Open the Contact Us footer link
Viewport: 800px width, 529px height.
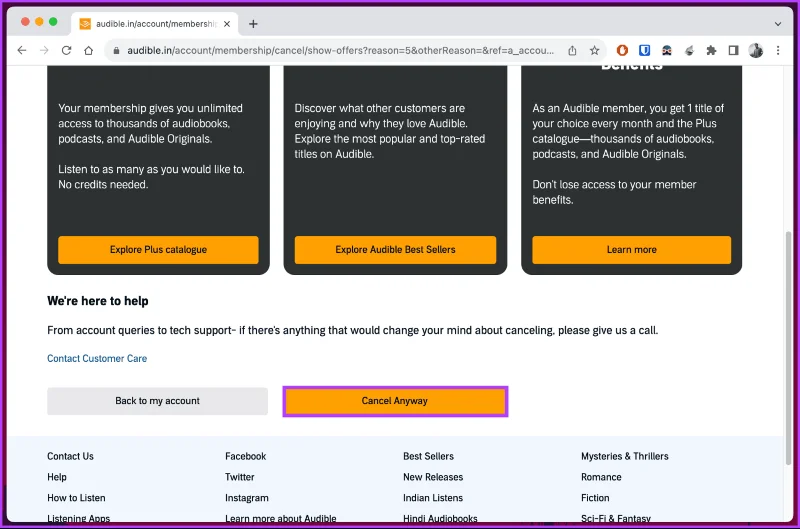70,456
